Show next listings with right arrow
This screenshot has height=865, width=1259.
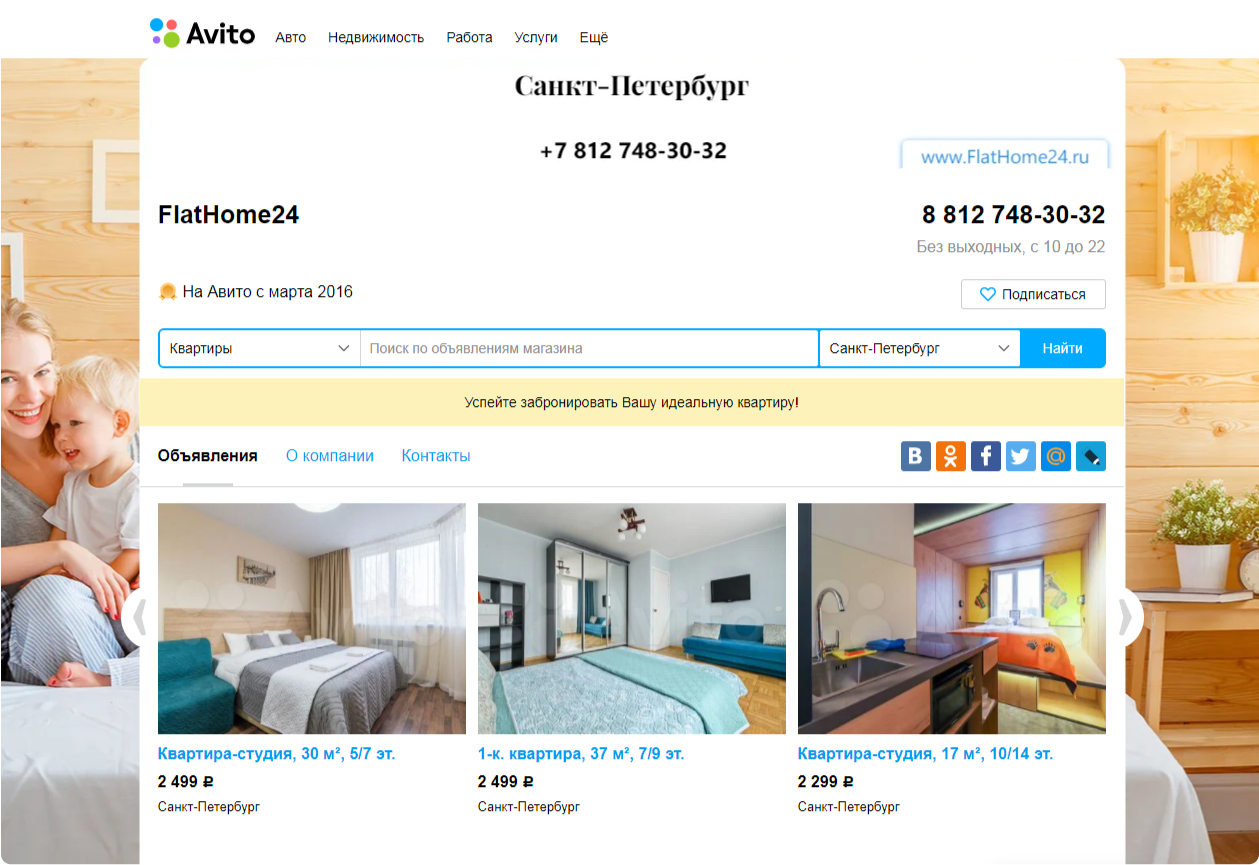click(1127, 618)
